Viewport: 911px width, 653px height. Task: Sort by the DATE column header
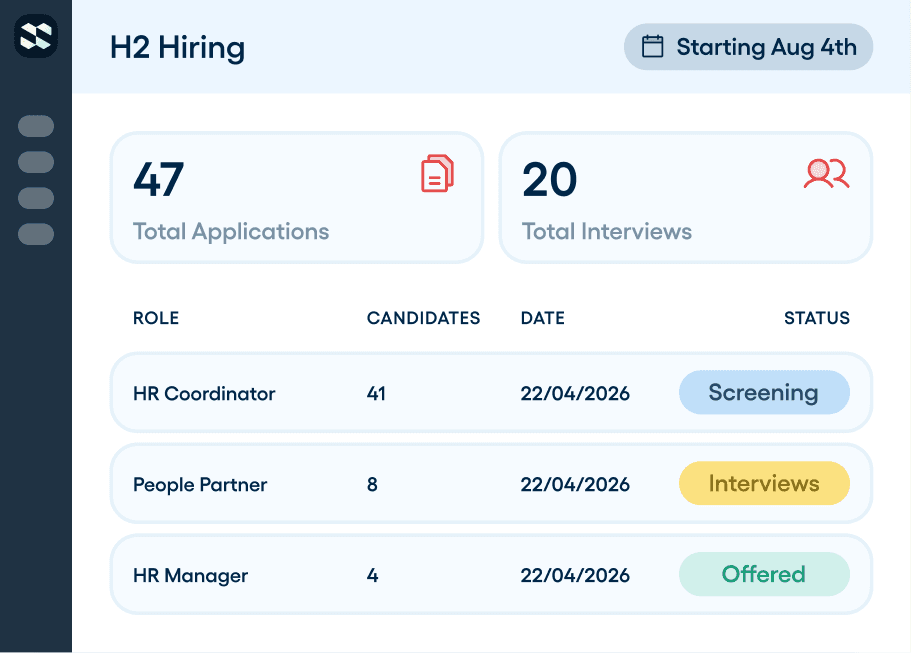(x=543, y=318)
